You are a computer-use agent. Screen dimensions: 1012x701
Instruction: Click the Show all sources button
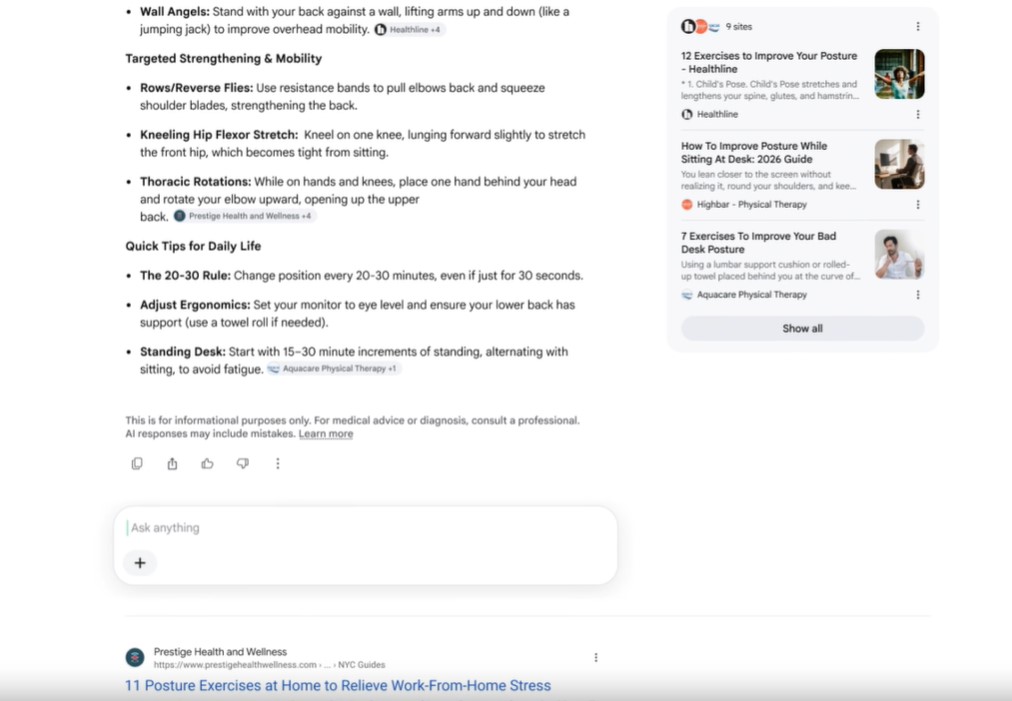coord(802,329)
